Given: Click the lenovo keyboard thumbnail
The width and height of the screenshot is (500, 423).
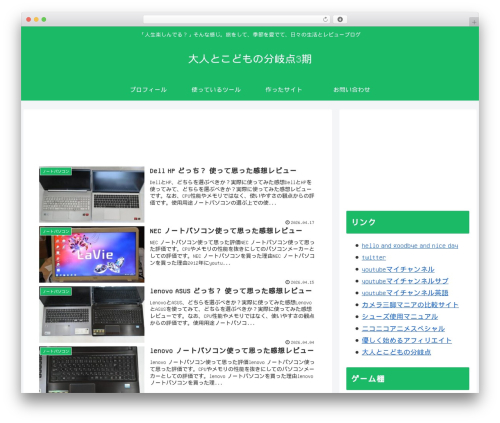Looking at the screenshot, I should click(x=92, y=369).
